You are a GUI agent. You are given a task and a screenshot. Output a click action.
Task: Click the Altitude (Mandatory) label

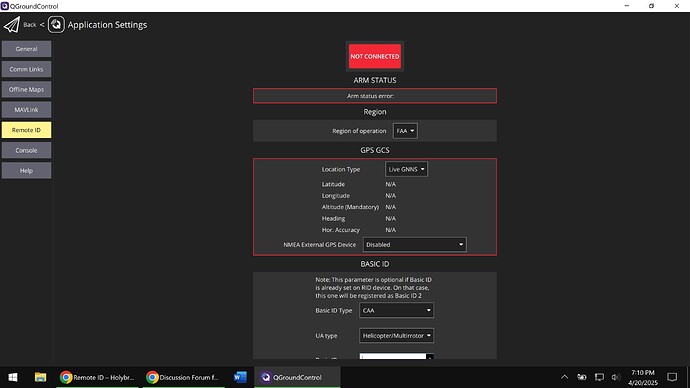click(x=350, y=207)
